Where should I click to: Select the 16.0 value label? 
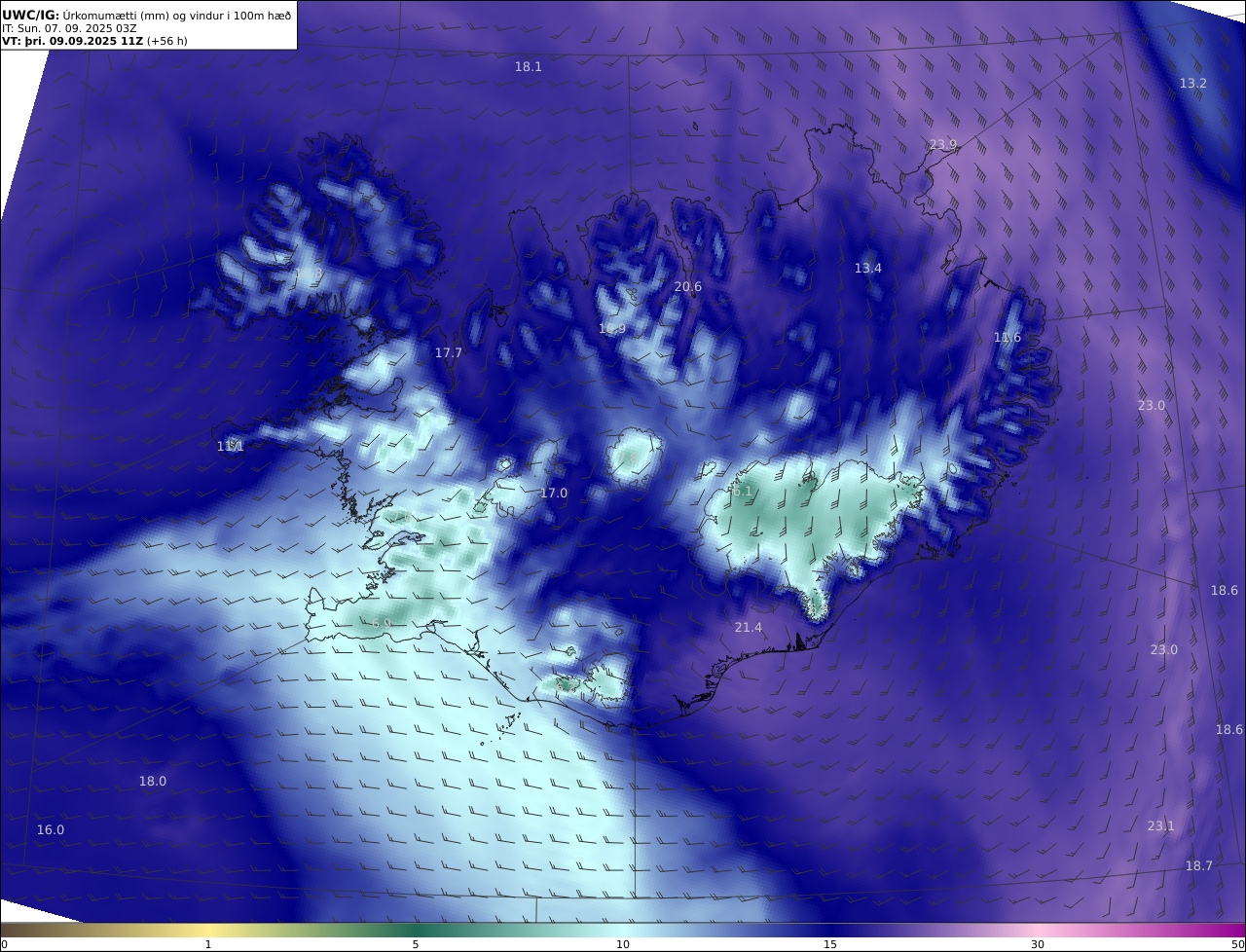pos(51,830)
